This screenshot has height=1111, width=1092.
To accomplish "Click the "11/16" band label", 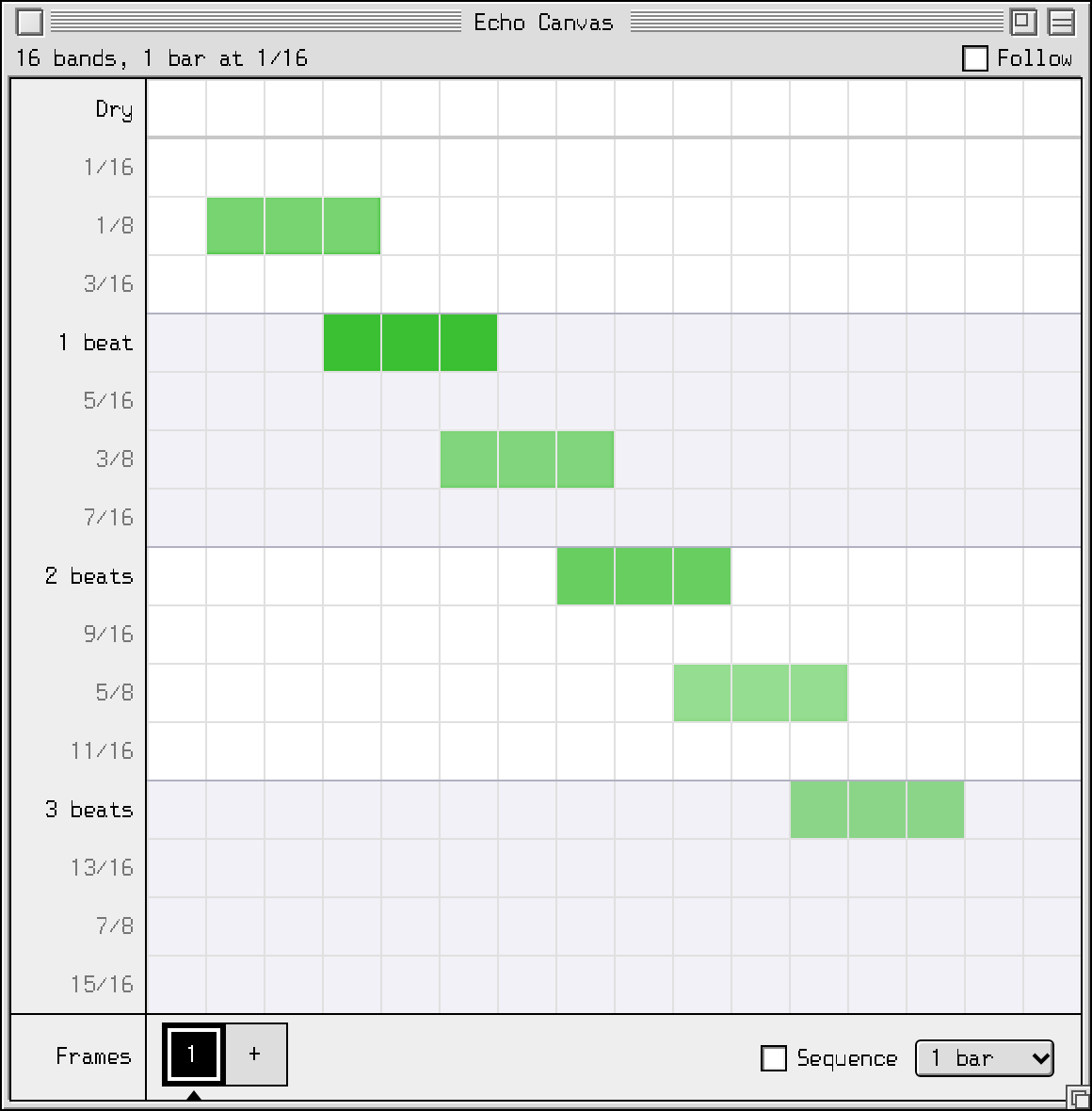I will 102,751.
